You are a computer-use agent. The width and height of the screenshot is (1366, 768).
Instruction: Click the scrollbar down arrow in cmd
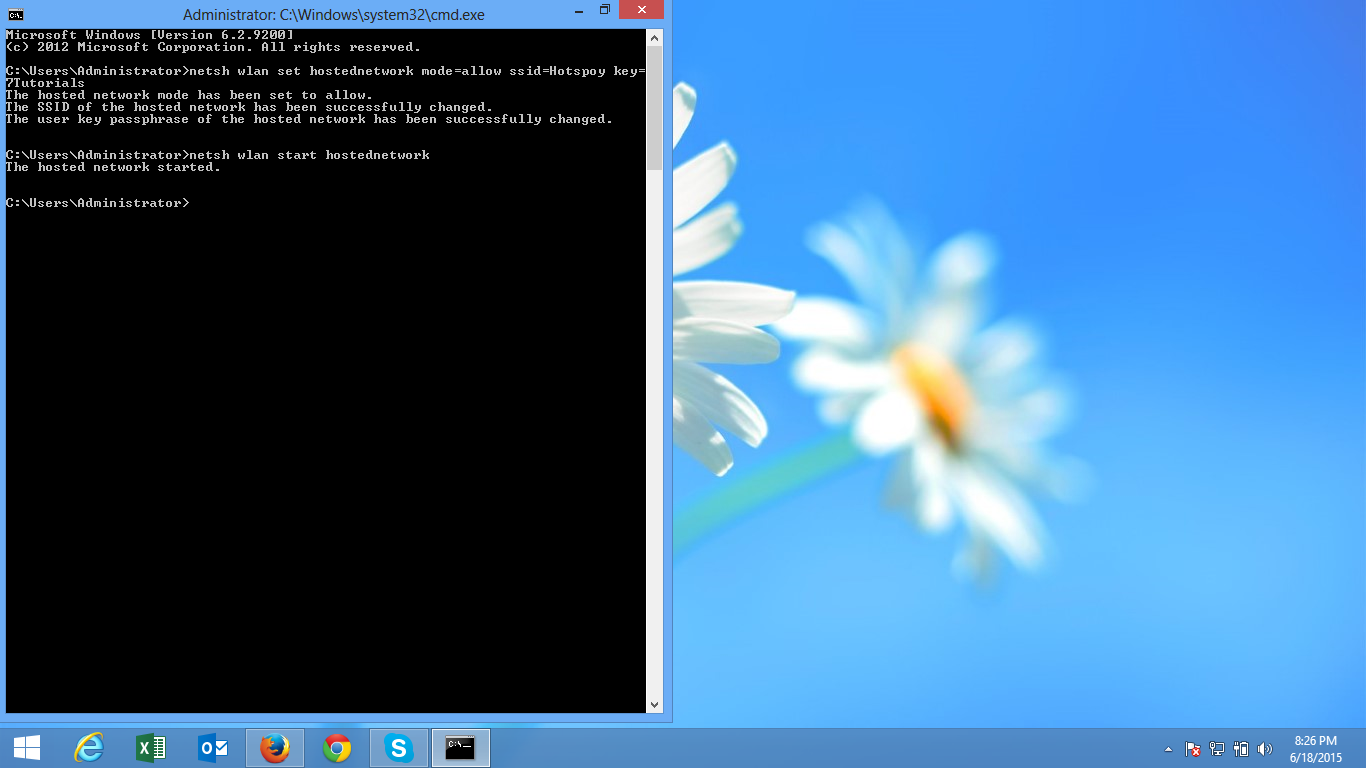pos(655,705)
